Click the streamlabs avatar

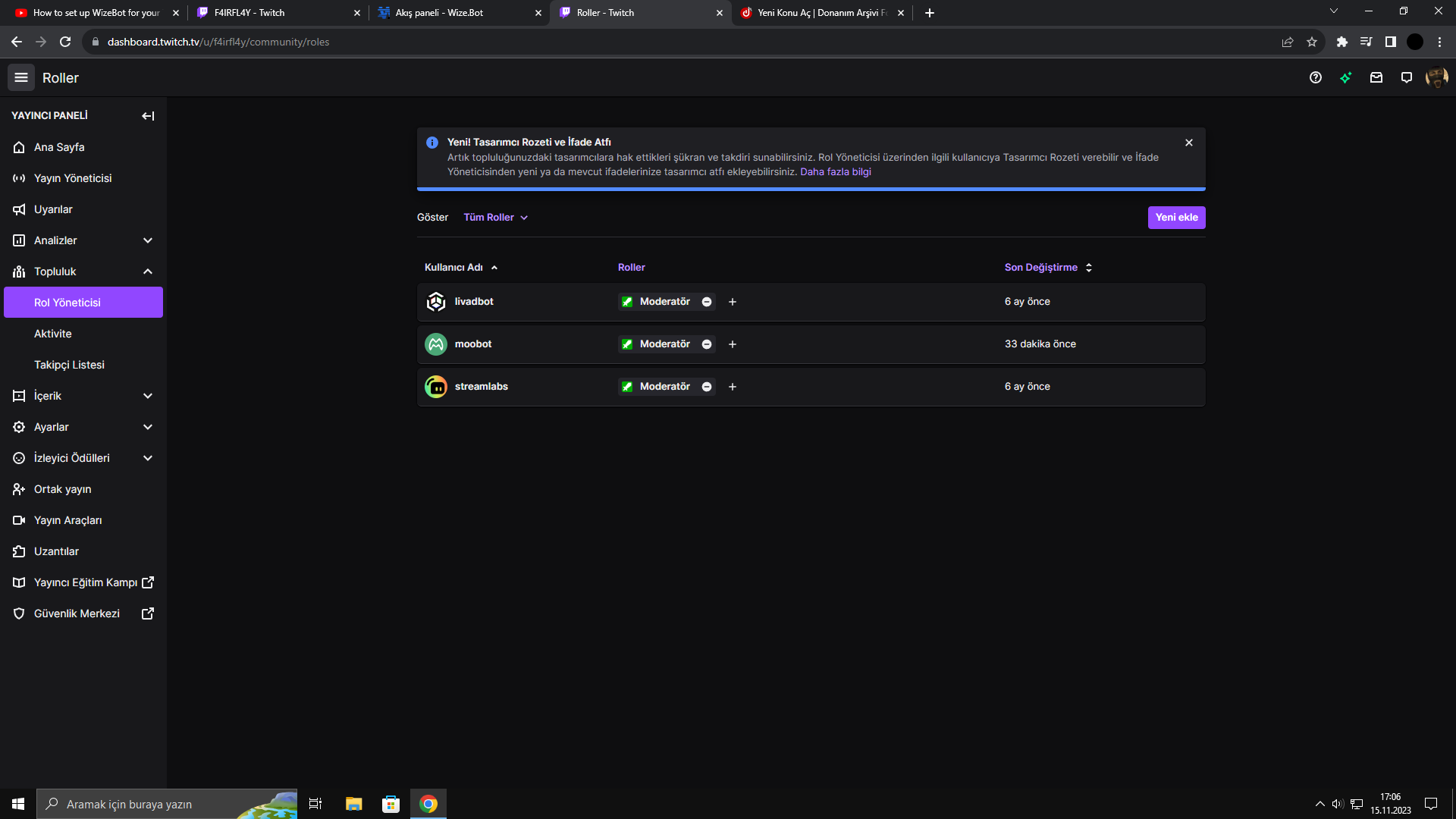pos(436,387)
